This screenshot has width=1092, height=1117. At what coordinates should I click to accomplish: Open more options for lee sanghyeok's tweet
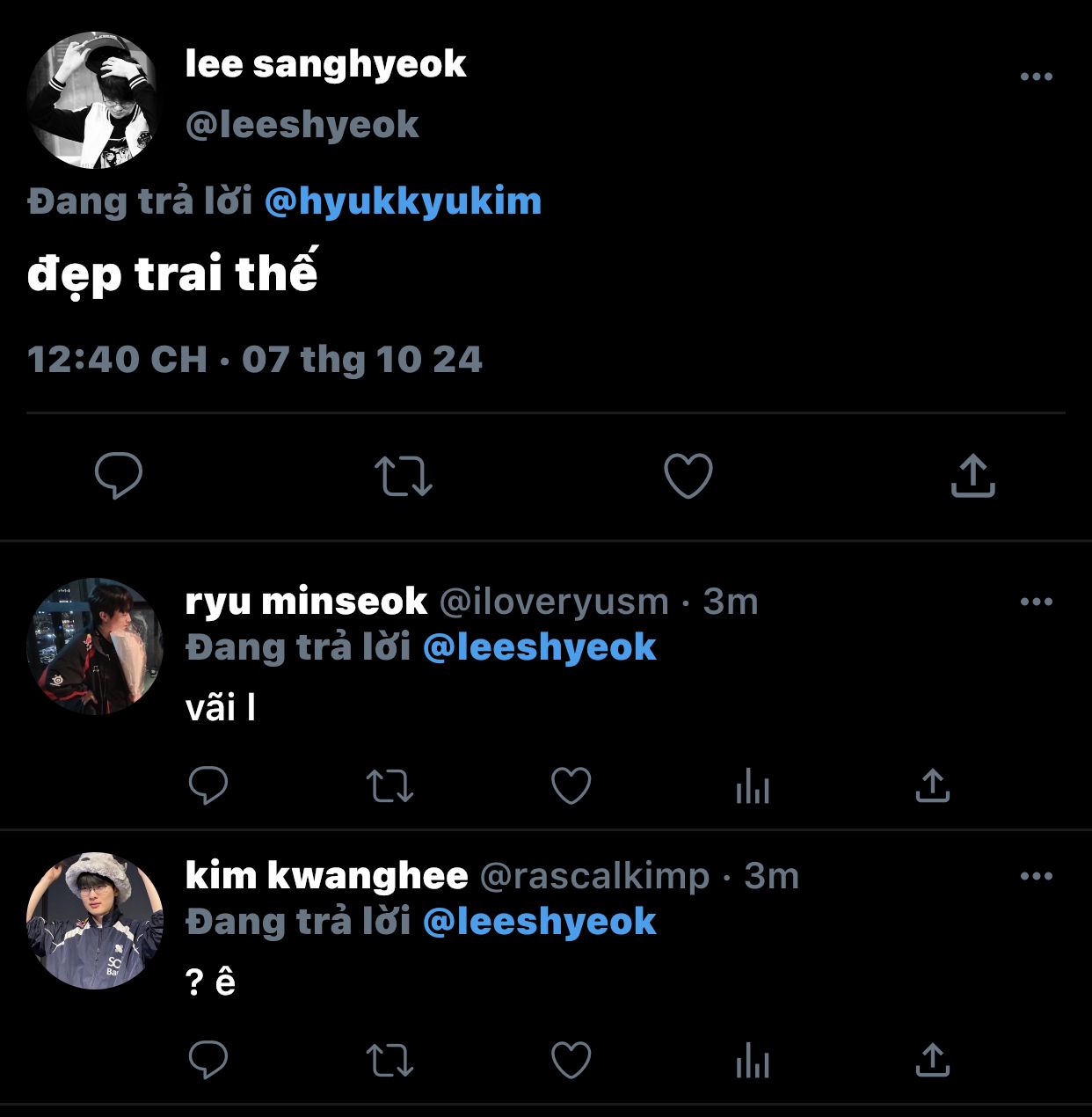[x=1037, y=77]
